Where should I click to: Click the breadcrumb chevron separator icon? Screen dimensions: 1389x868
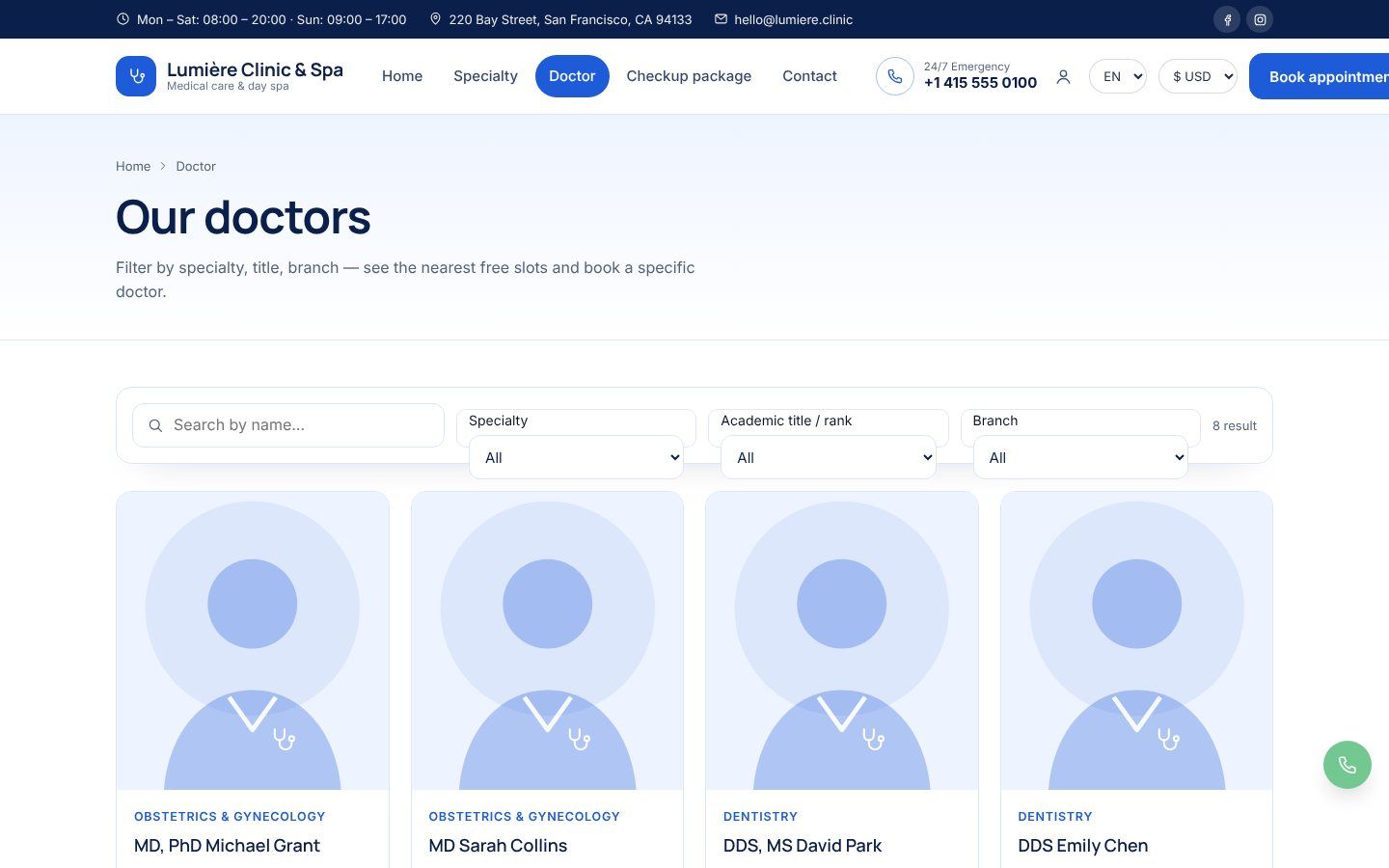(163, 167)
